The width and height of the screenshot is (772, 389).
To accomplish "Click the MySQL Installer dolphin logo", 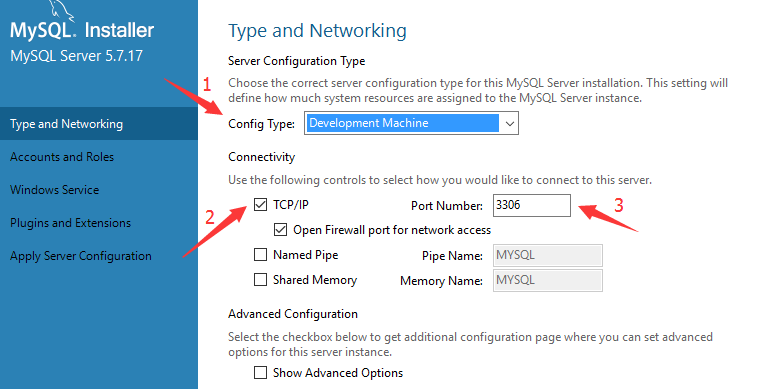I will pyautogui.click(x=62, y=11).
